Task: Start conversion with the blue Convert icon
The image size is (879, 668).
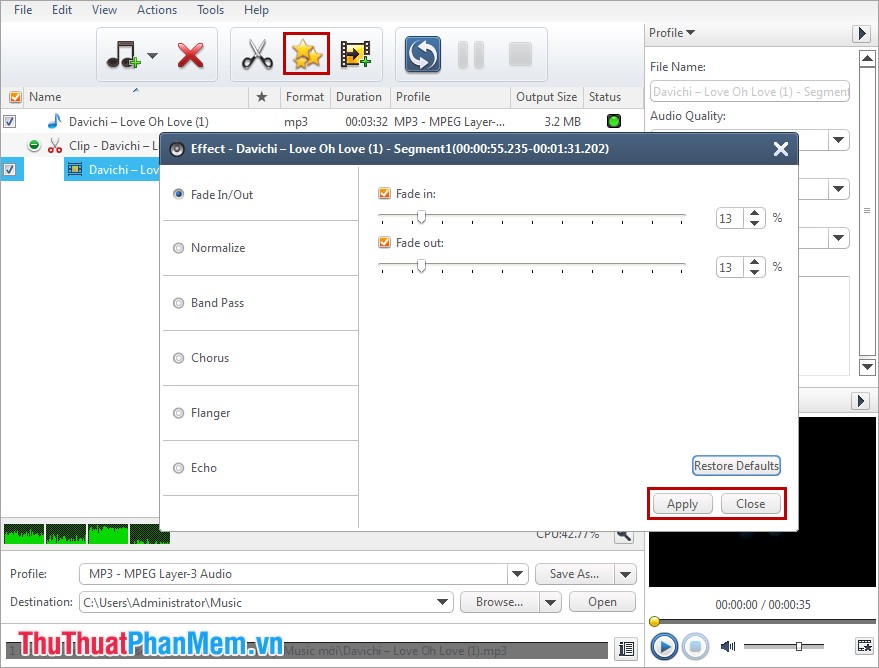Action: click(421, 55)
